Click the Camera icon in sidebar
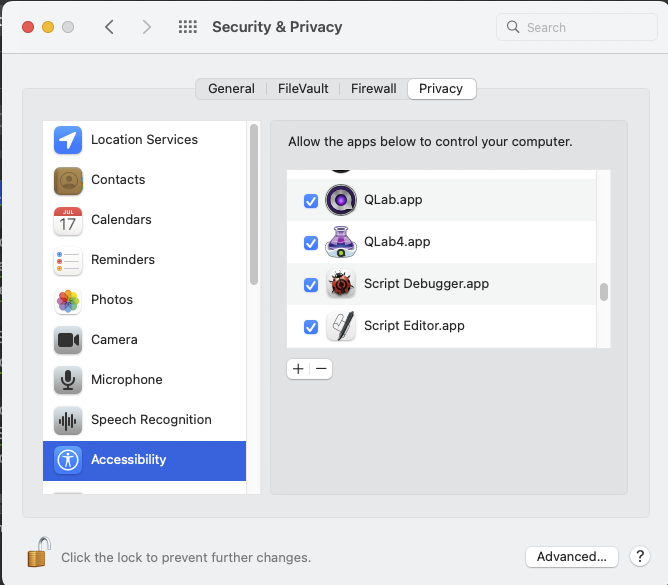 68,340
